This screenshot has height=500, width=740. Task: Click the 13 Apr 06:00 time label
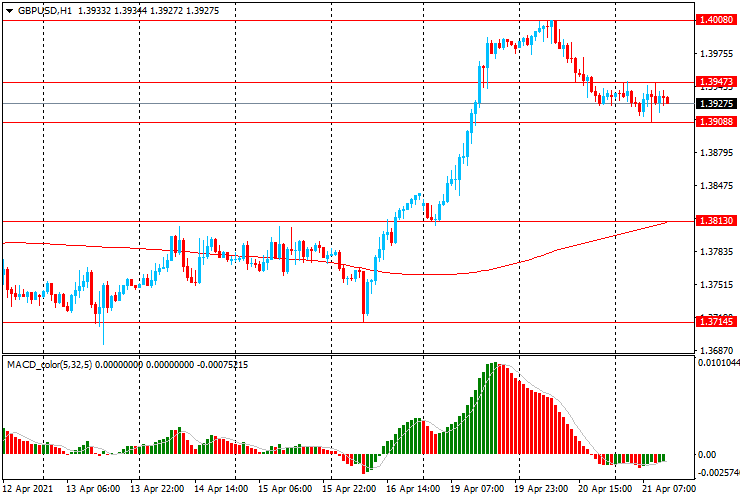click(x=93, y=489)
